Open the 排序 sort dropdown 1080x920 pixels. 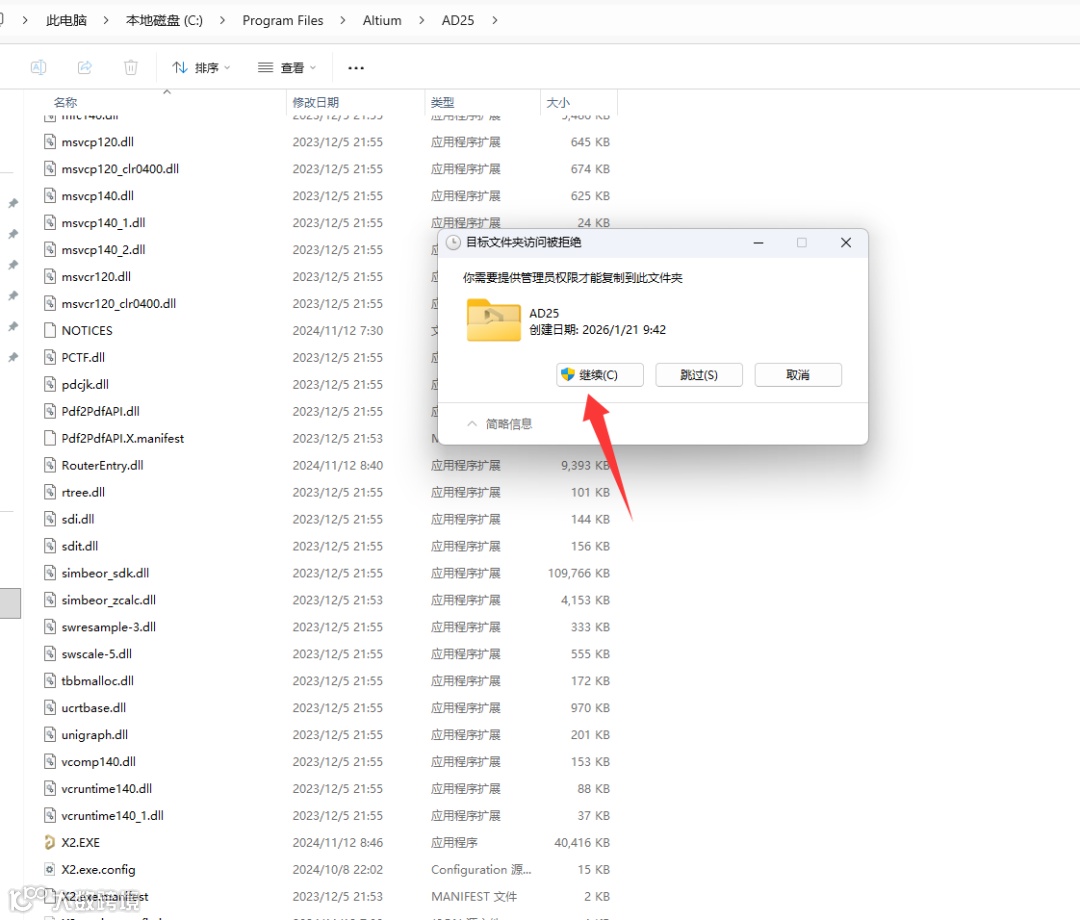click(201, 67)
